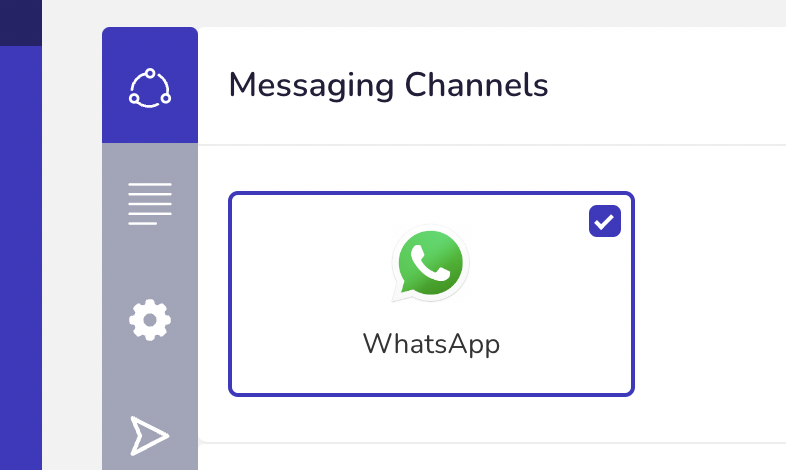Click the blank panel area right of the WhatsApp card

pos(710,294)
